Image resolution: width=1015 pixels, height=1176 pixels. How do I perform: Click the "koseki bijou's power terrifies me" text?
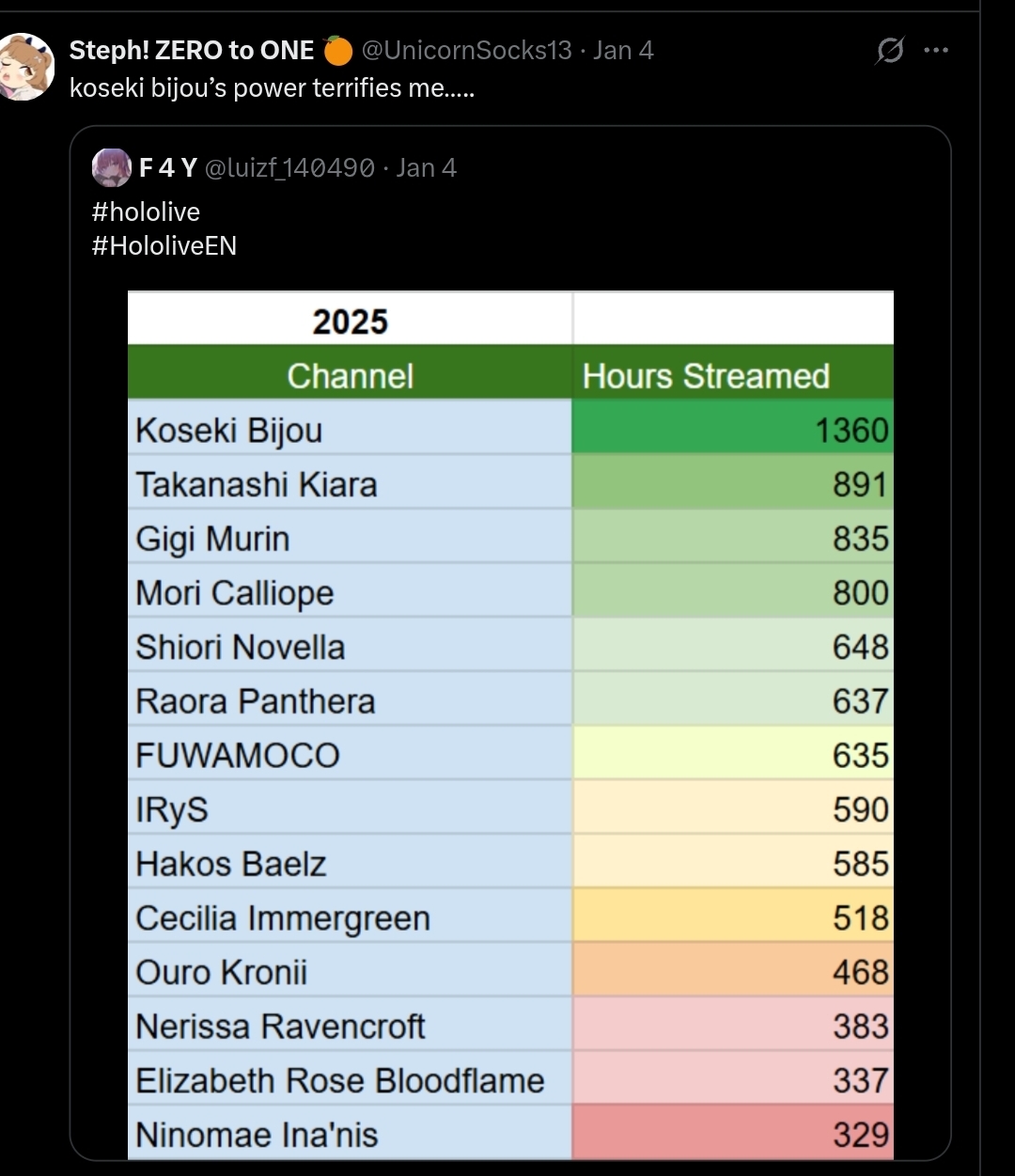[272, 88]
